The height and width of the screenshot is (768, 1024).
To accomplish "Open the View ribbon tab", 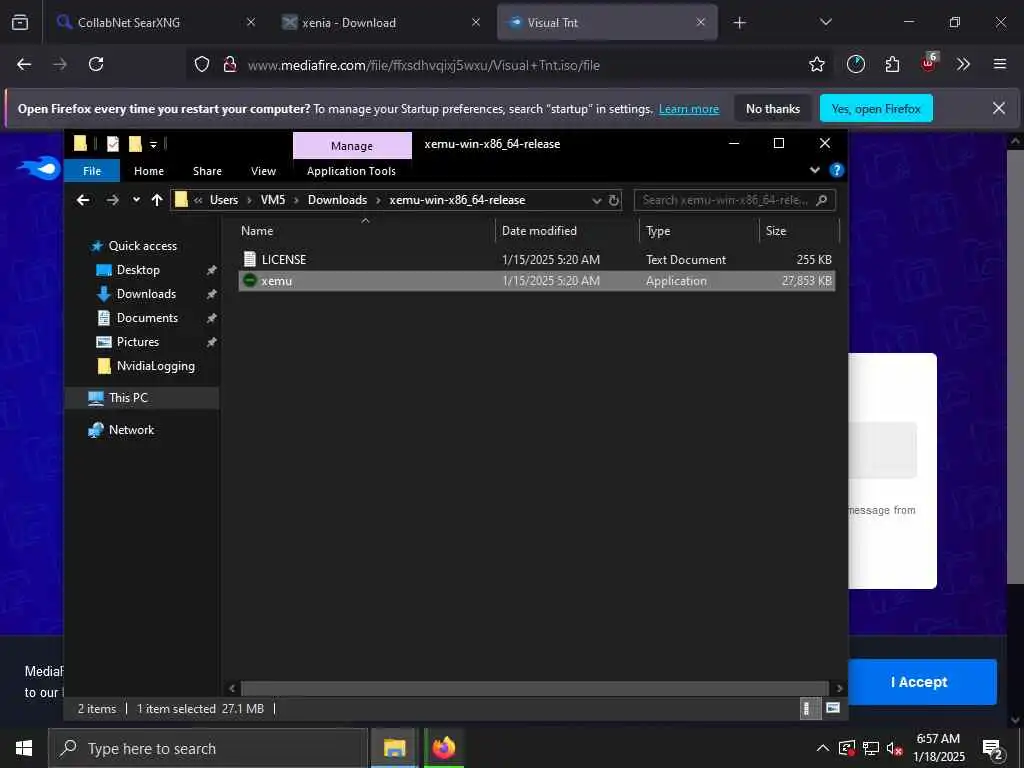I will click(x=263, y=171).
